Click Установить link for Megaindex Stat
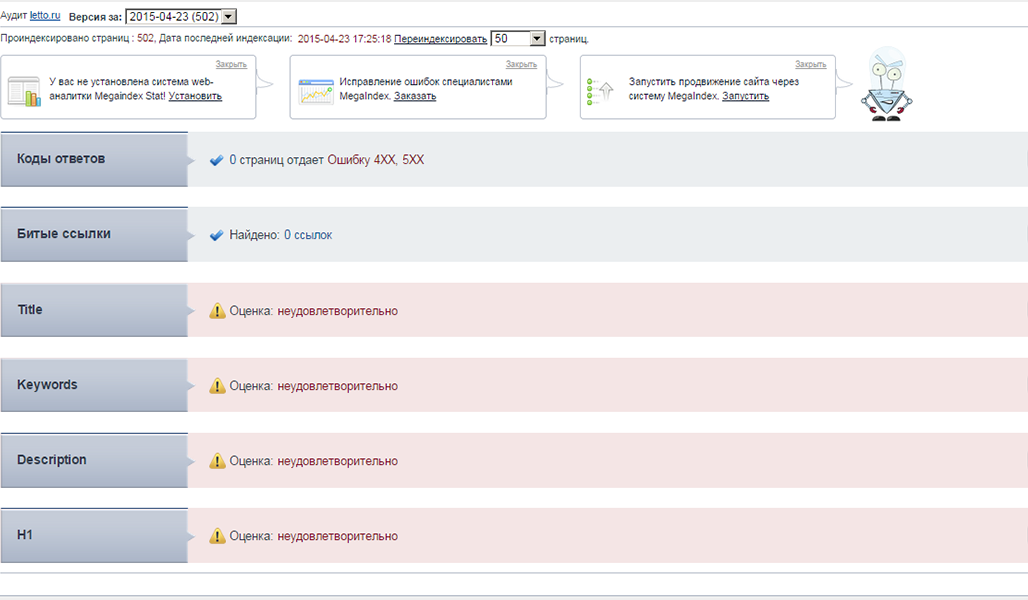 195,97
